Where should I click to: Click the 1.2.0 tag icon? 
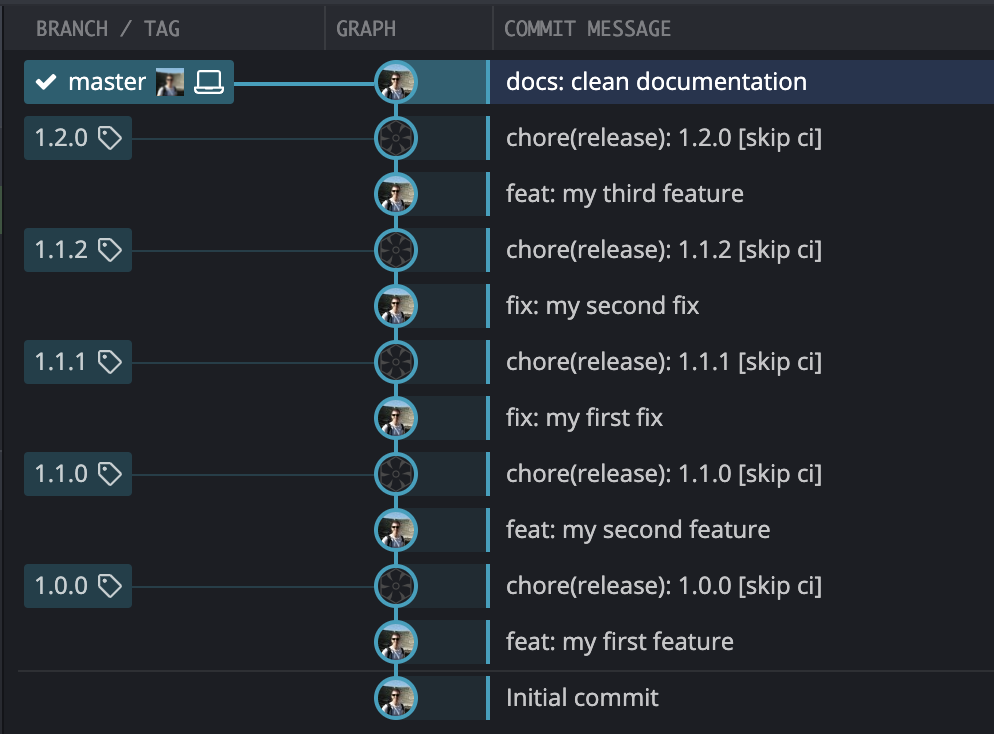(110, 138)
